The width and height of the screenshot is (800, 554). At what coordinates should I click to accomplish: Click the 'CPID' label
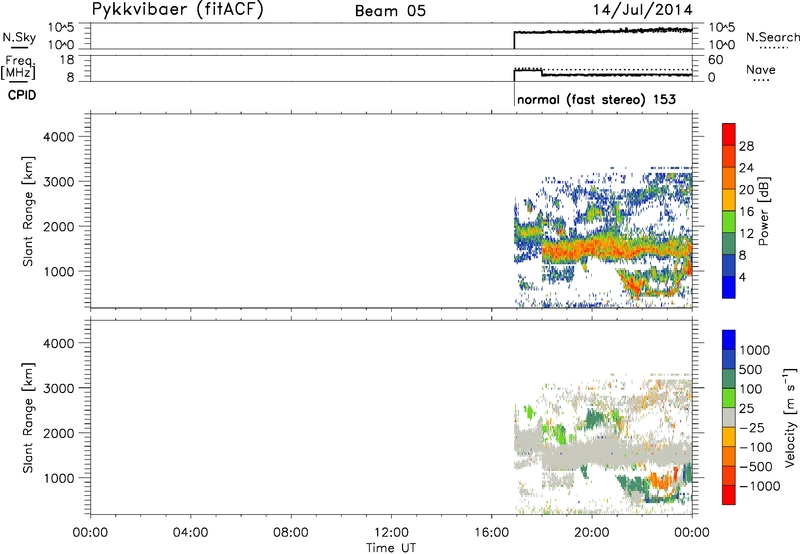click(x=22, y=95)
